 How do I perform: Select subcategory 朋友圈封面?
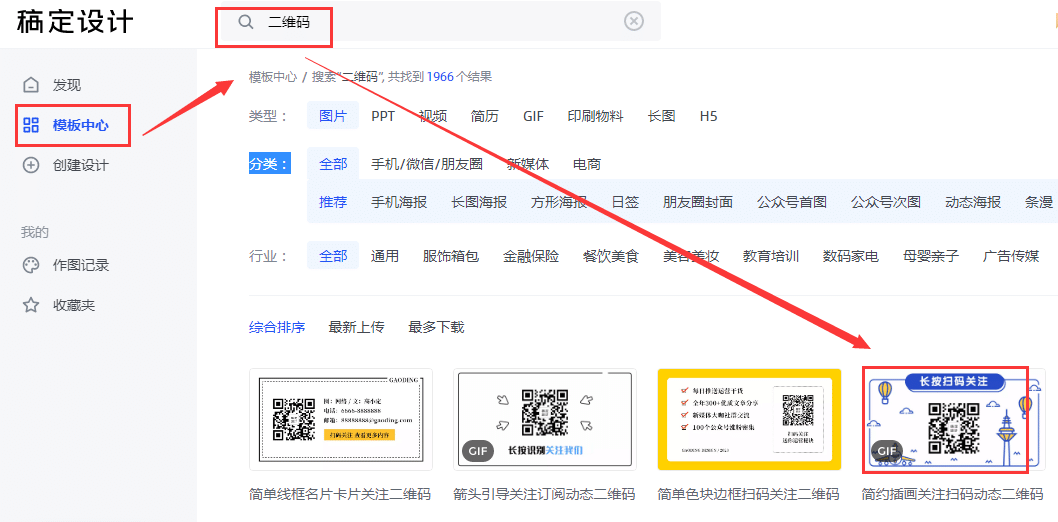pyautogui.click(x=698, y=202)
